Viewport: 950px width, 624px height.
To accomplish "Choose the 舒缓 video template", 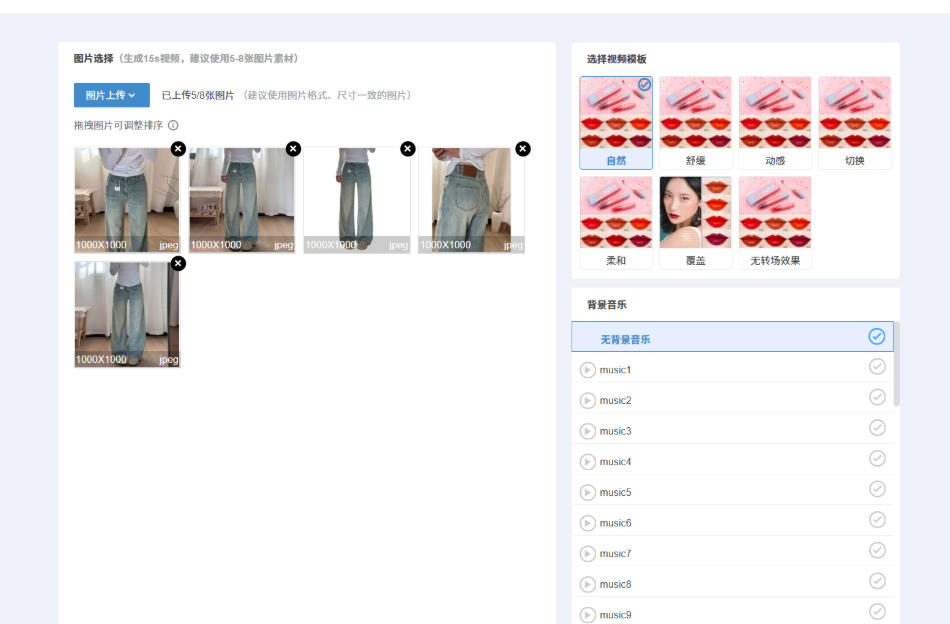I will click(x=696, y=123).
